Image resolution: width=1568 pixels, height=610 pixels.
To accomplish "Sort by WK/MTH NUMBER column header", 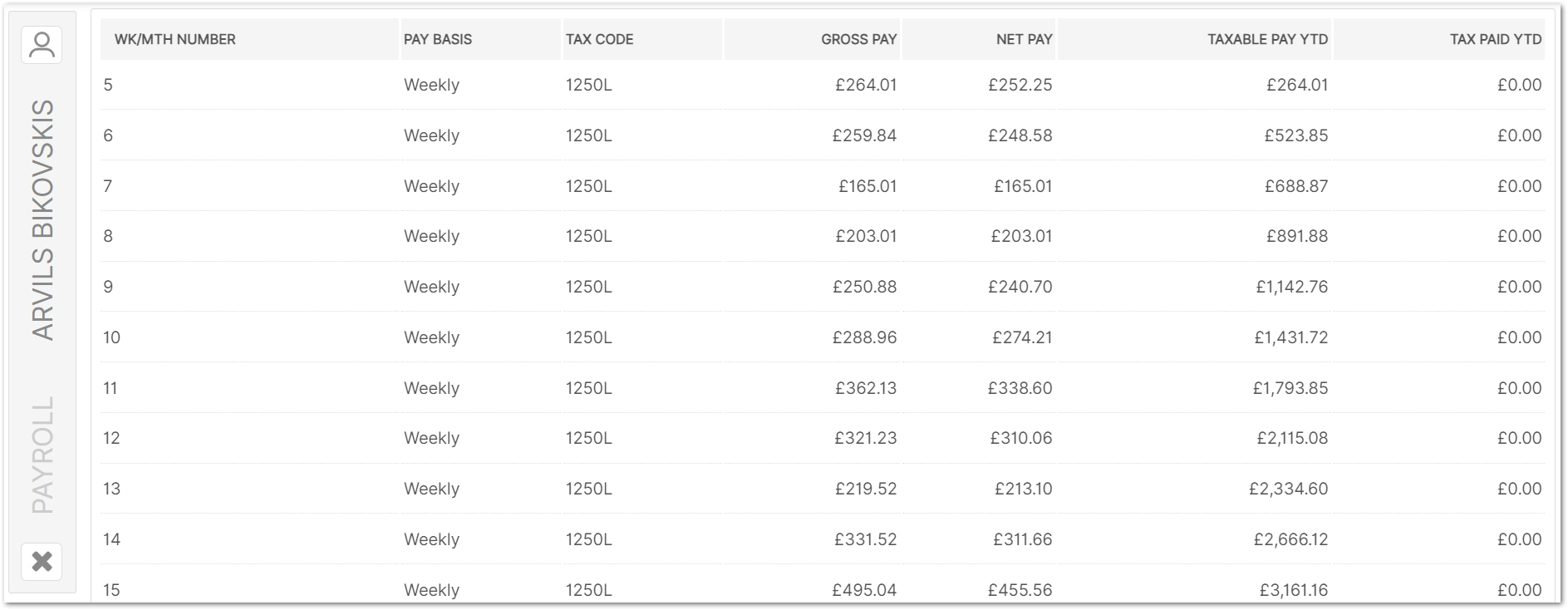I will click(x=174, y=39).
